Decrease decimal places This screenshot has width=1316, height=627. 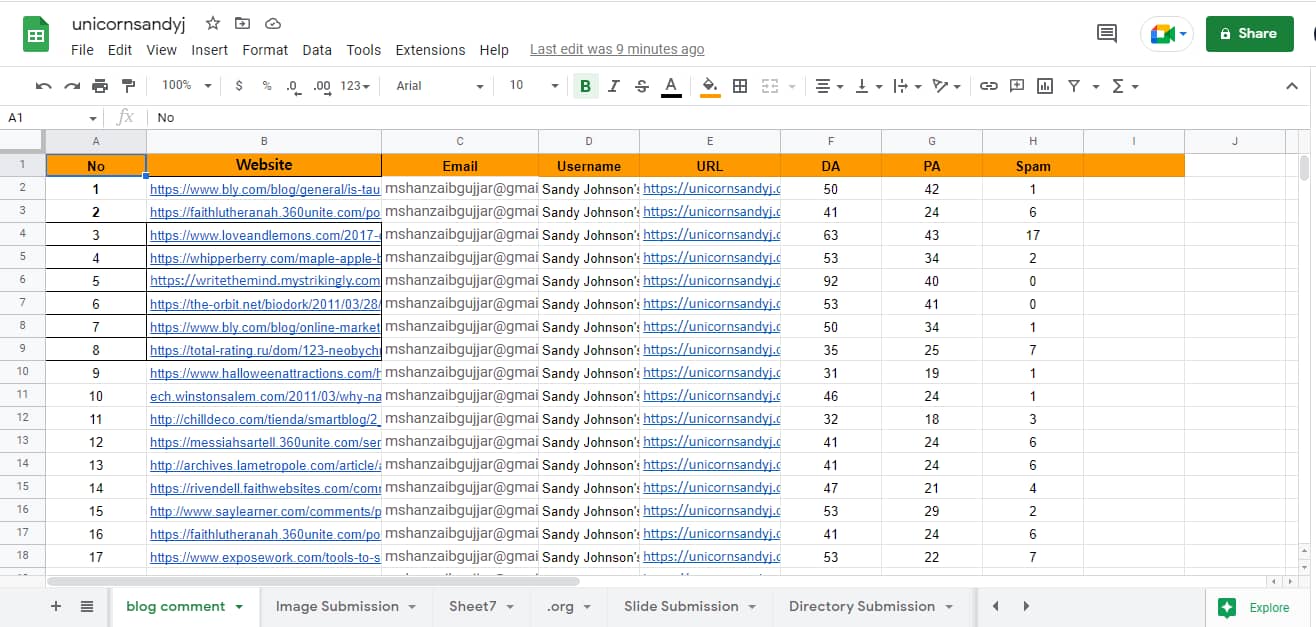[293, 86]
